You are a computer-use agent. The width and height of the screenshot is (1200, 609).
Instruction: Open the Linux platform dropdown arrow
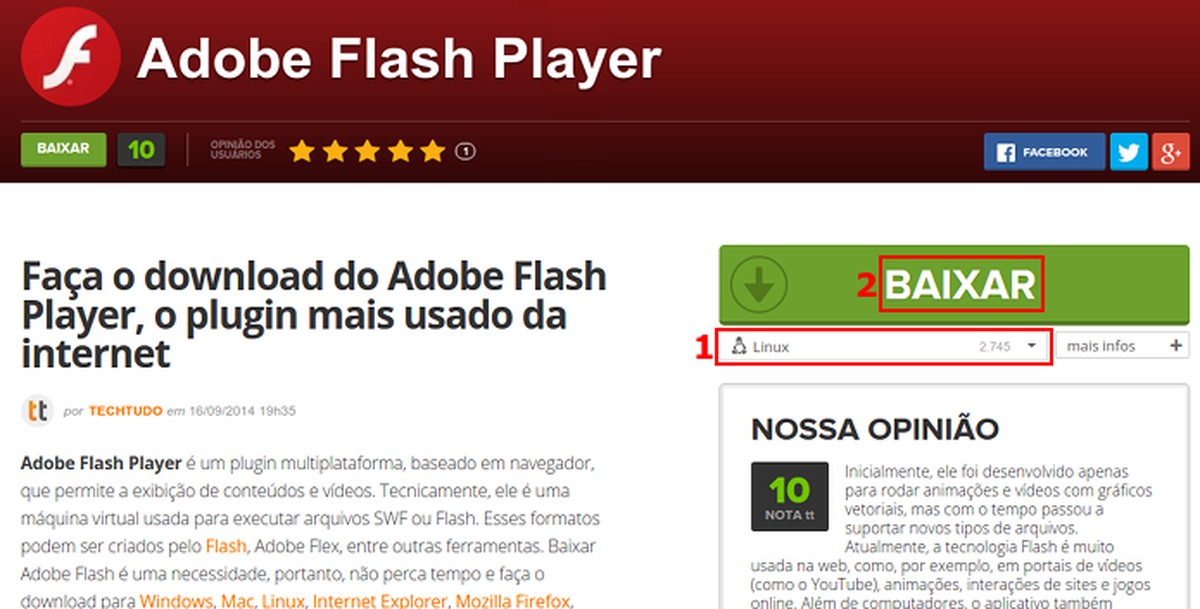pos(1032,346)
